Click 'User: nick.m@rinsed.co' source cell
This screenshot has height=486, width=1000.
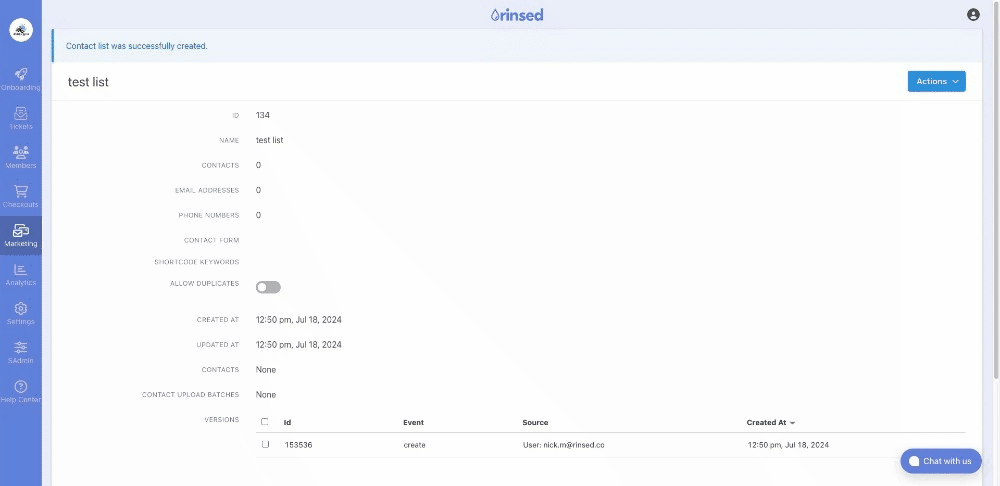click(x=563, y=445)
